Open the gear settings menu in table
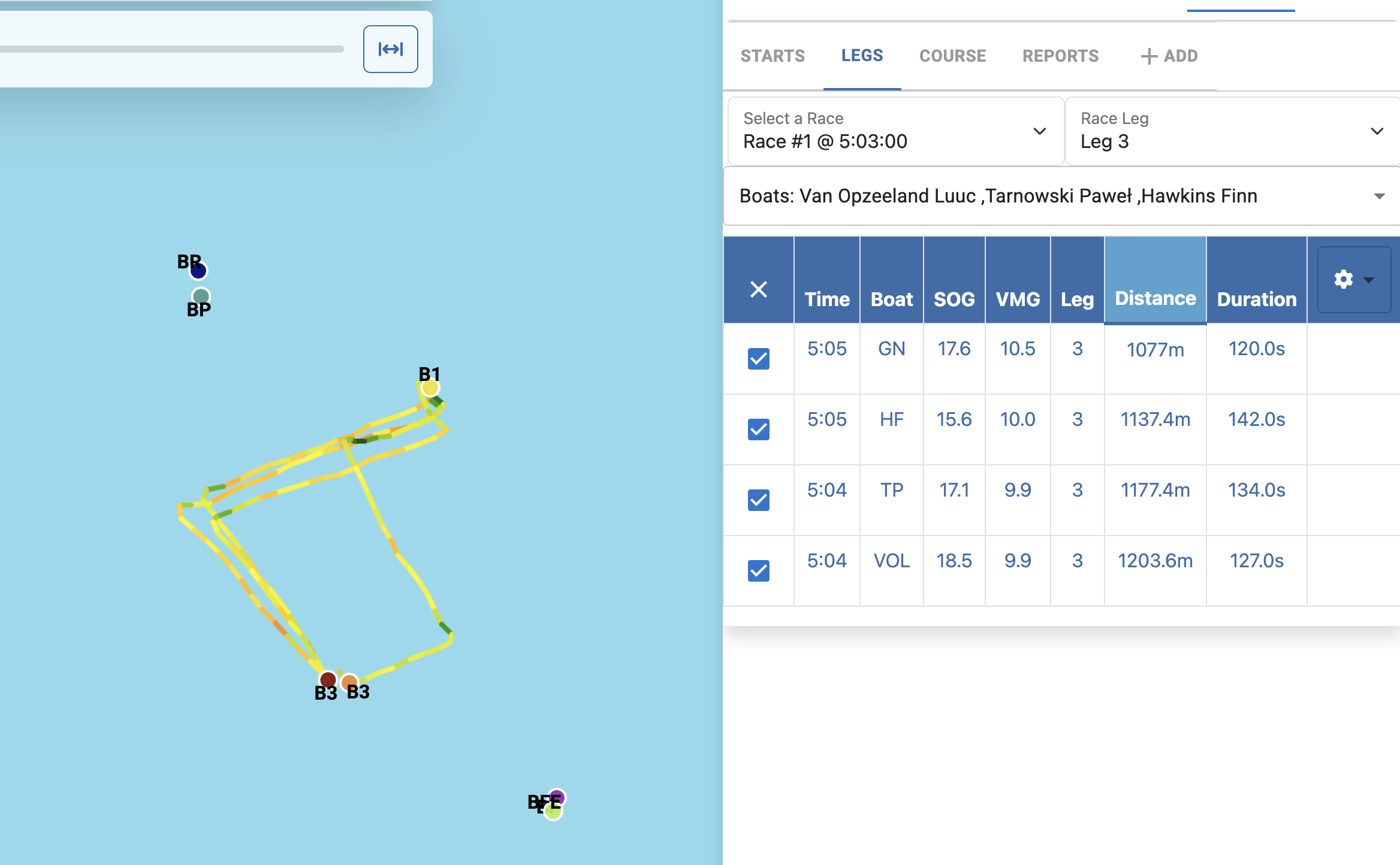Viewport: 1400px width, 865px height. click(x=1353, y=280)
